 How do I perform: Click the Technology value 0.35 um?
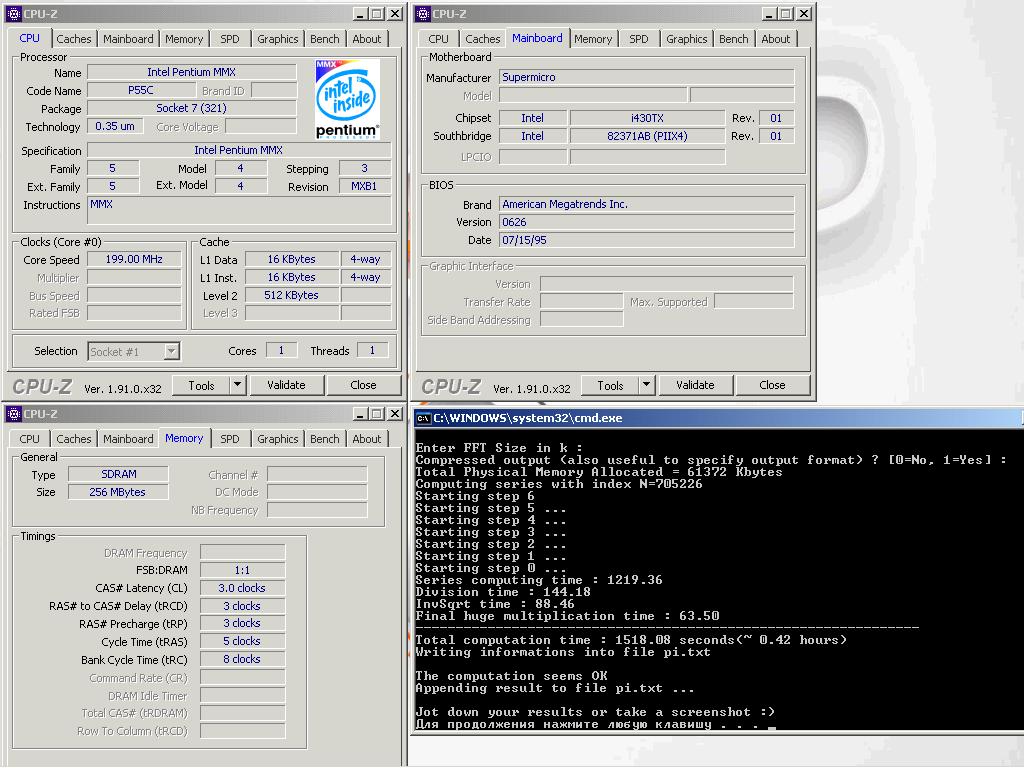pos(115,126)
